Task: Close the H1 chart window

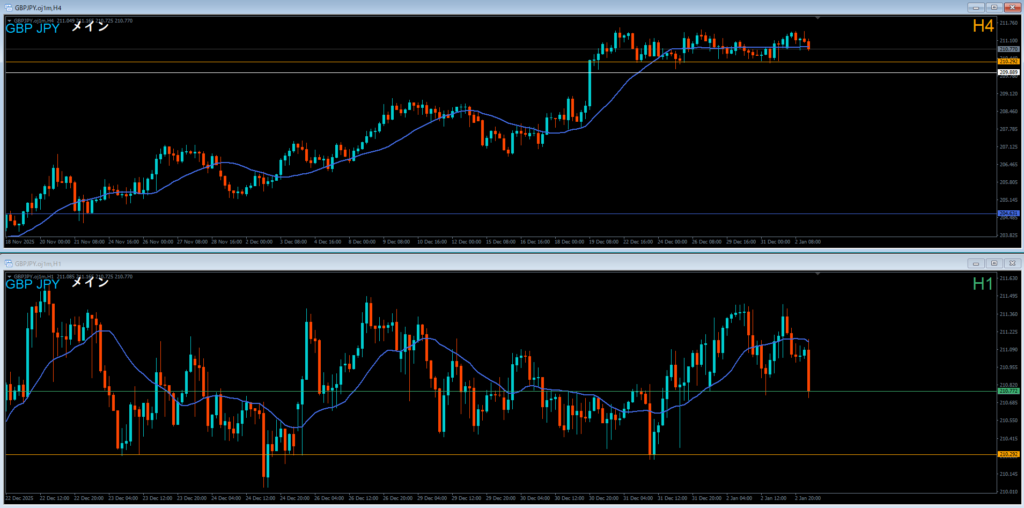Action: pos(1012,263)
